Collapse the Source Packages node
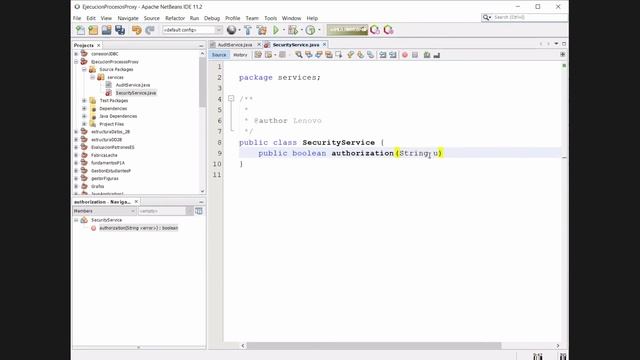The image size is (640, 360). point(84,69)
